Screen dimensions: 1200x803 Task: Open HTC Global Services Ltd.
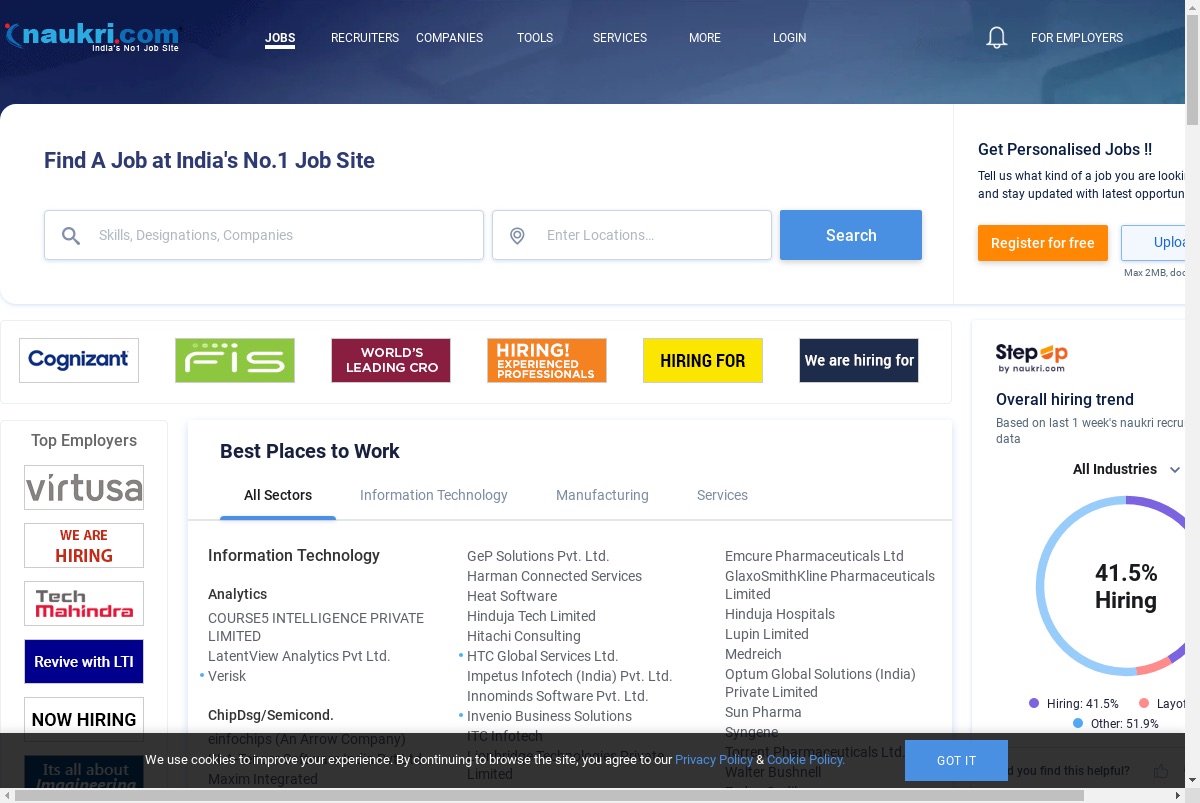pyautogui.click(x=543, y=656)
